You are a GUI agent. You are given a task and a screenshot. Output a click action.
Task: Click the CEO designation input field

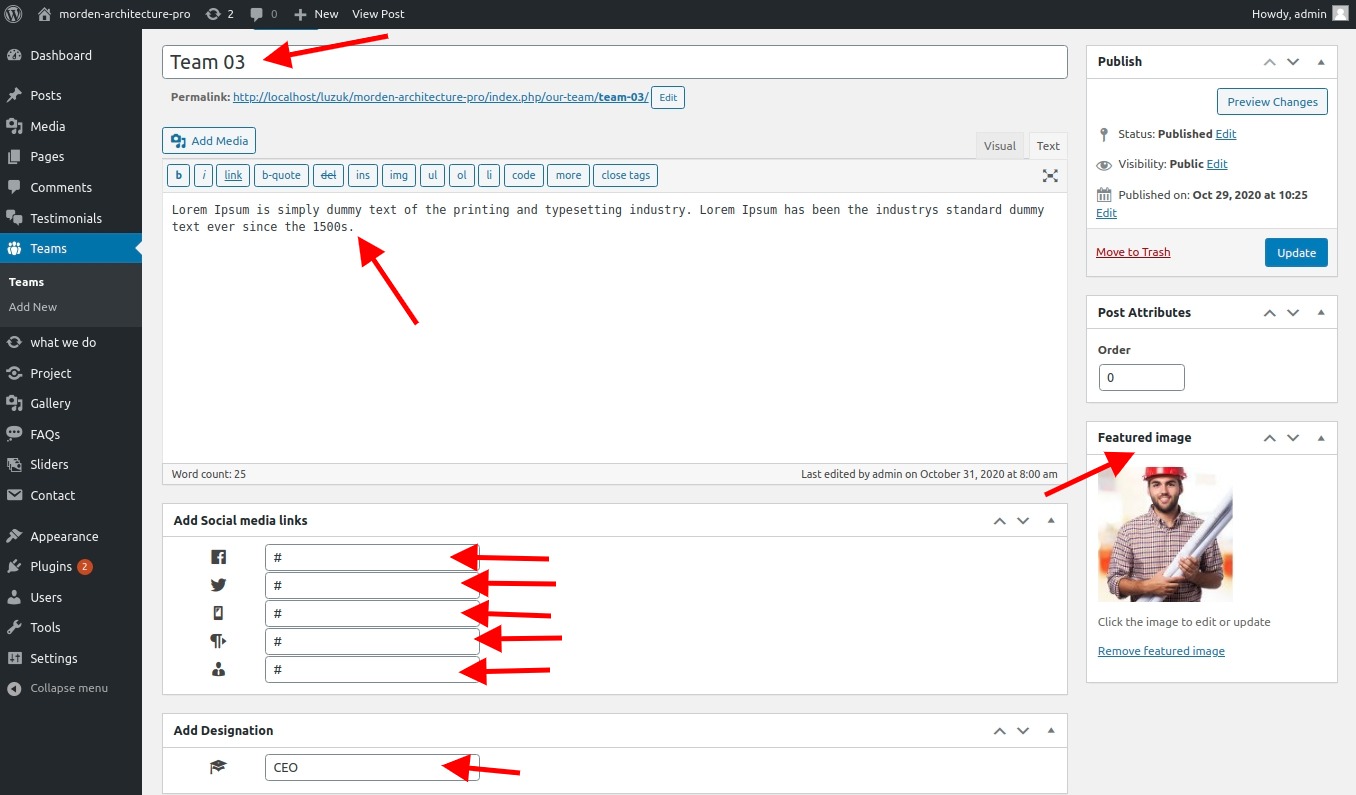pos(371,768)
